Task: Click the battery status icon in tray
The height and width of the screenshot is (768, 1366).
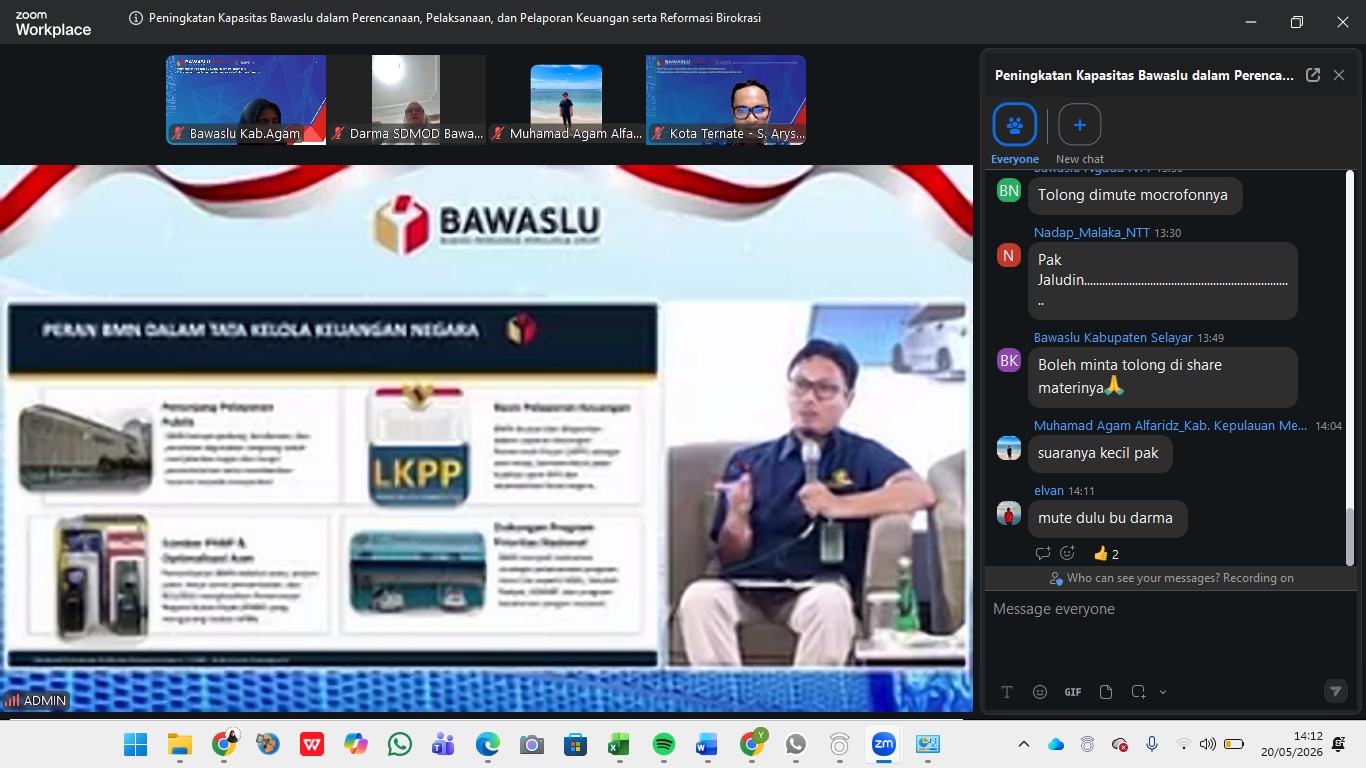Action: click(1234, 745)
